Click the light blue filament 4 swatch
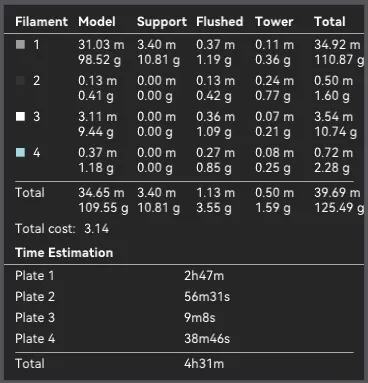The height and width of the screenshot is (383, 368). click(x=20, y=152)
